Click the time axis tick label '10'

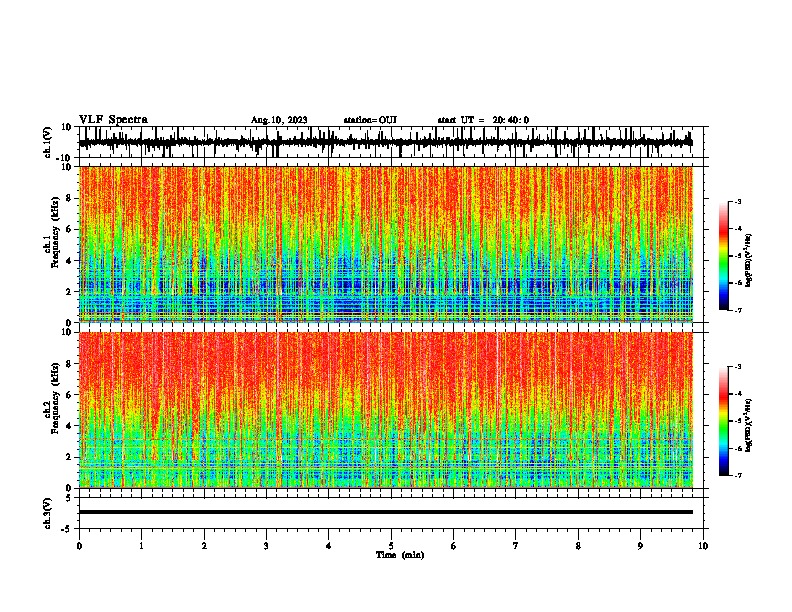tap(703, 546)
